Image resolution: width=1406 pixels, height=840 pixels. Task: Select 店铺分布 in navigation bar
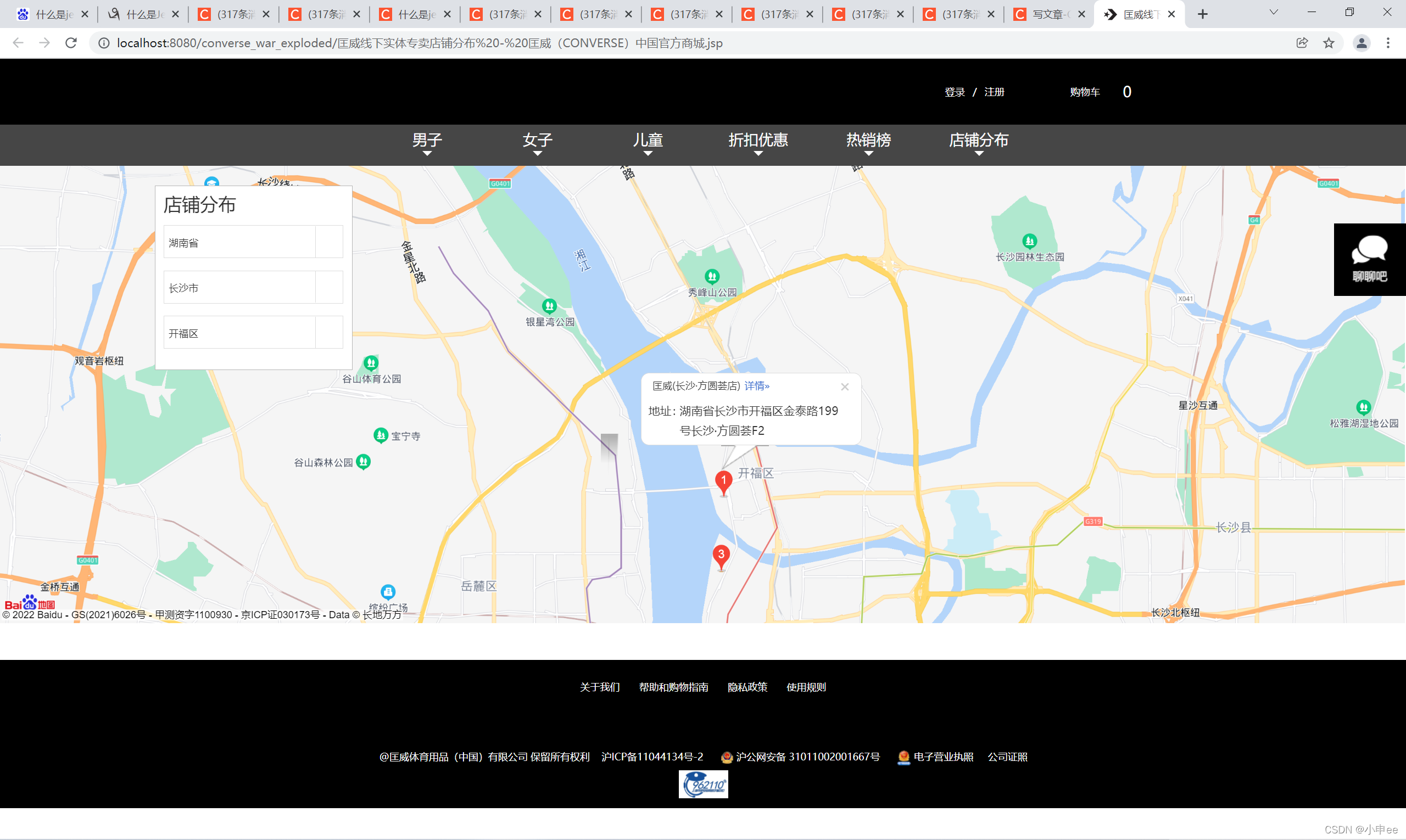(x=978, y=141)
